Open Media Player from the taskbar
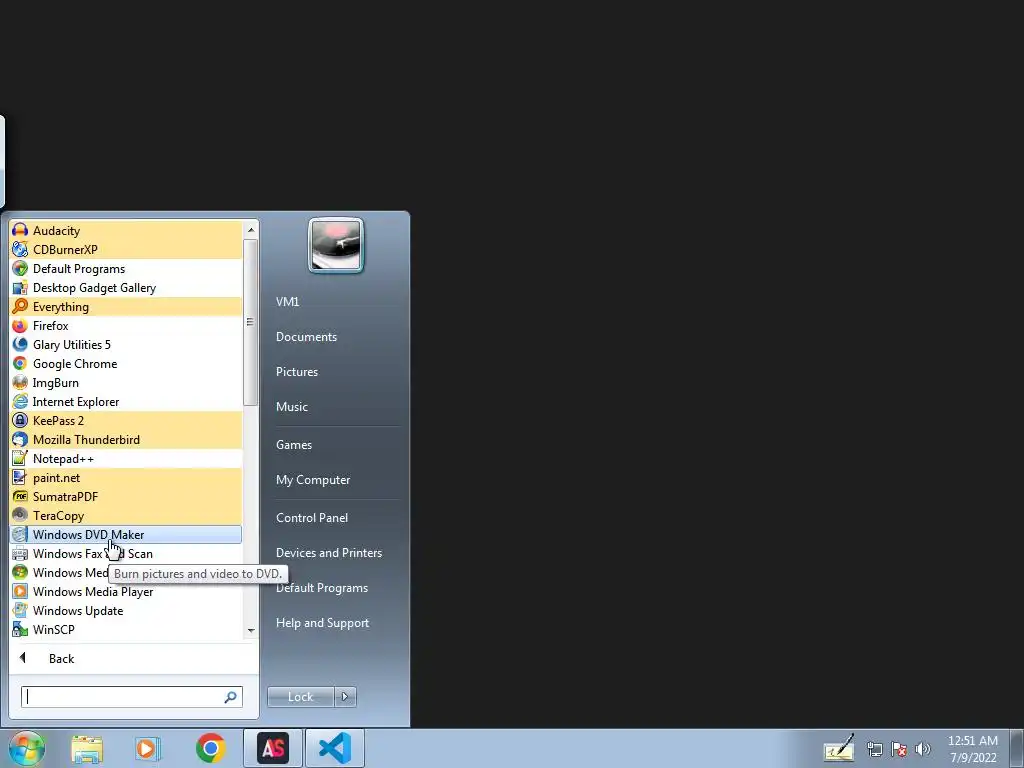Image resolution: width=1024 pixels, height=768 pixels. 148,748
